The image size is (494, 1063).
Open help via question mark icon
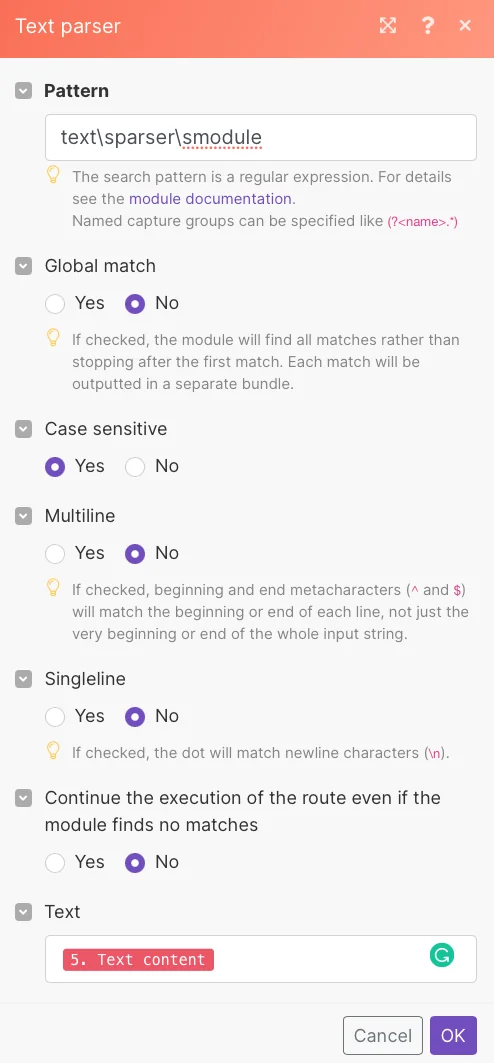click(427, 26)
